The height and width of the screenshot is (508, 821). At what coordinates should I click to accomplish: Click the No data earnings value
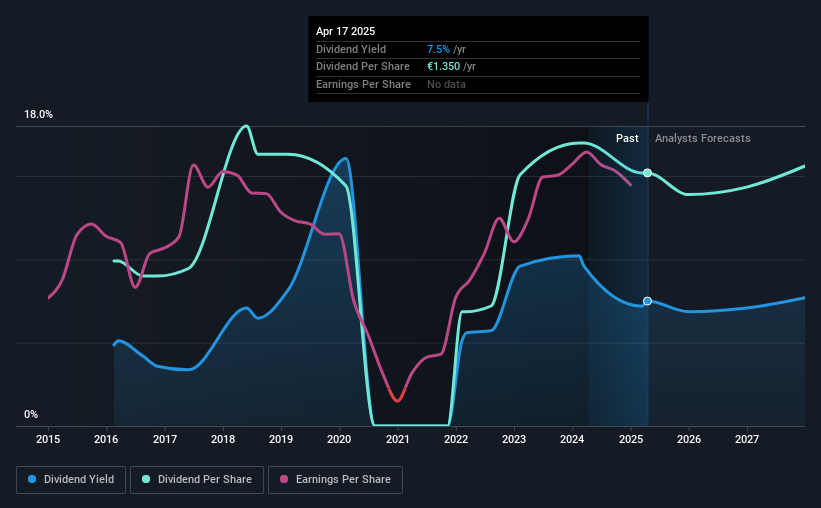(x=446, y=84)
